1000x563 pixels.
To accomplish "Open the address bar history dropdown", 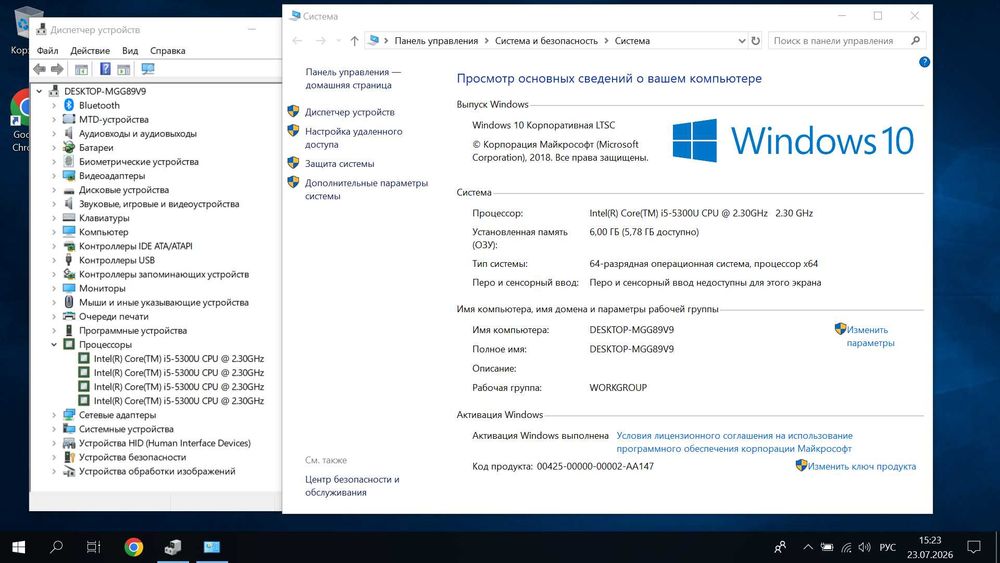I will pyautogui.click(x=742, y=41).
